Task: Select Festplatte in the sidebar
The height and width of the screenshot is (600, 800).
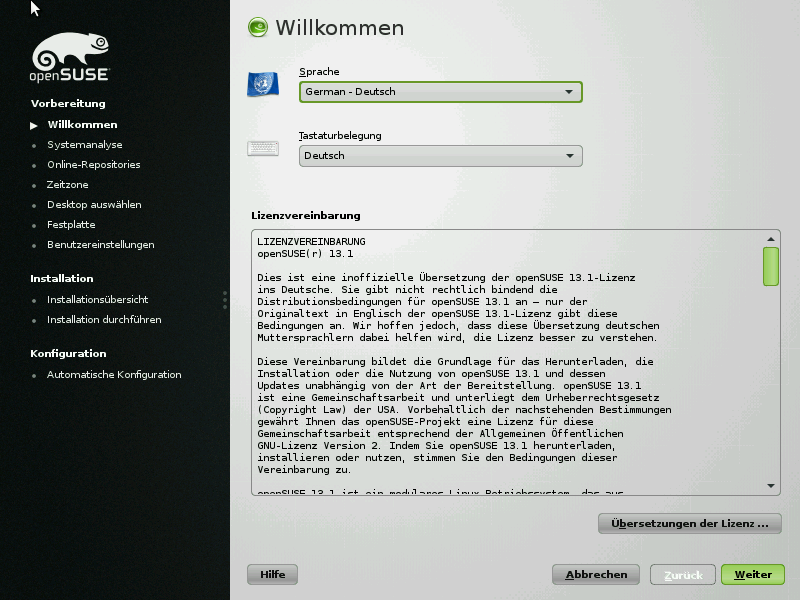Action: (x=71, y=225)
